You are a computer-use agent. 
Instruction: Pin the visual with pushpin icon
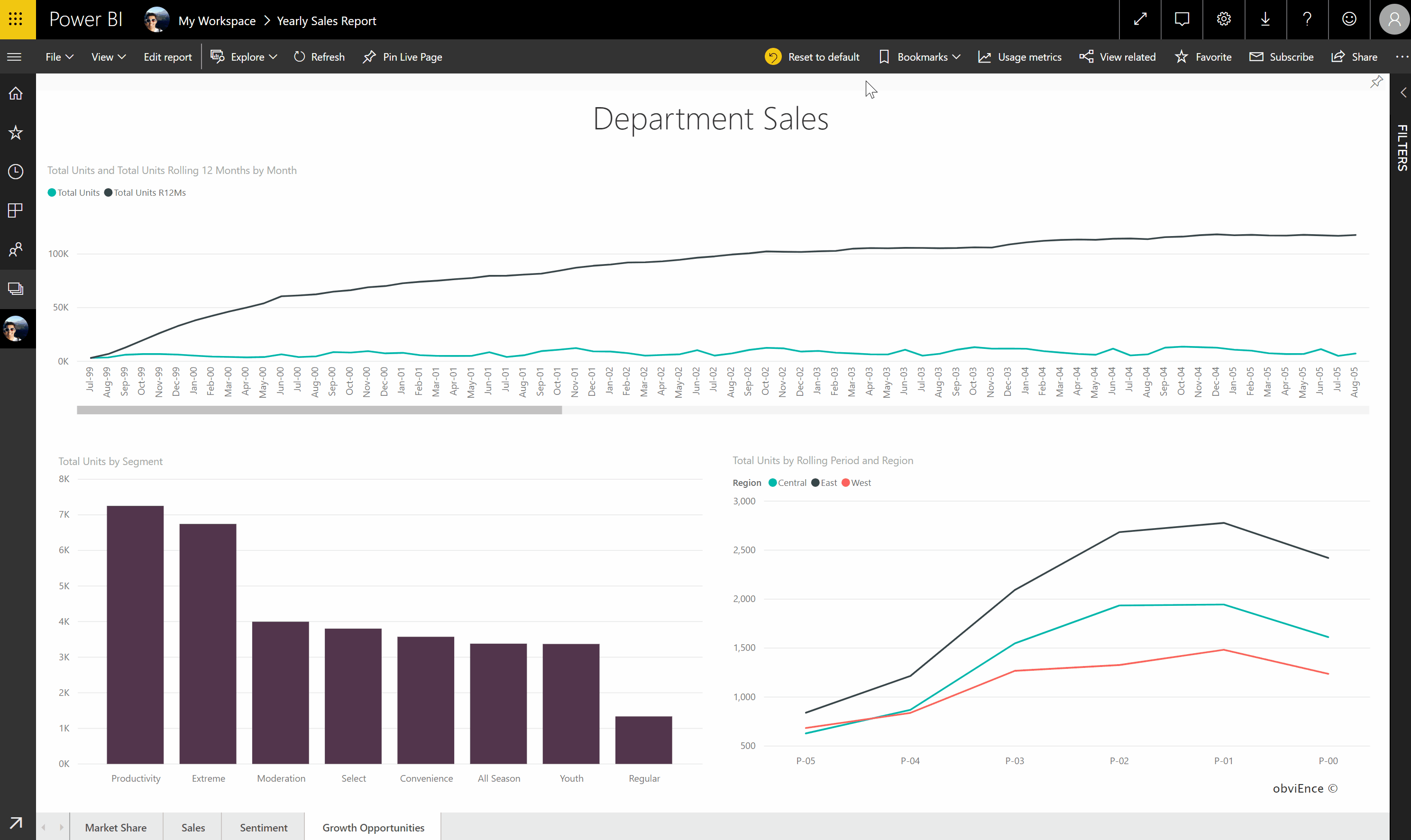[1376, 82]
